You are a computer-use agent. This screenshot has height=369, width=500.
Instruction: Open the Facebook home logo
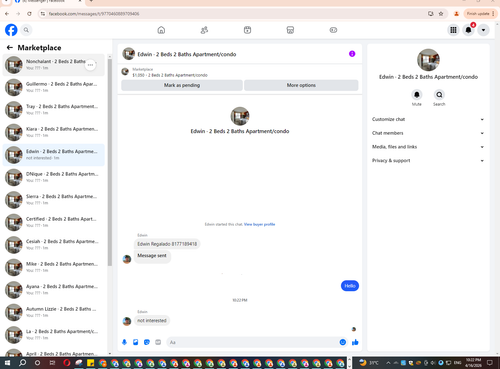[11, 30]
